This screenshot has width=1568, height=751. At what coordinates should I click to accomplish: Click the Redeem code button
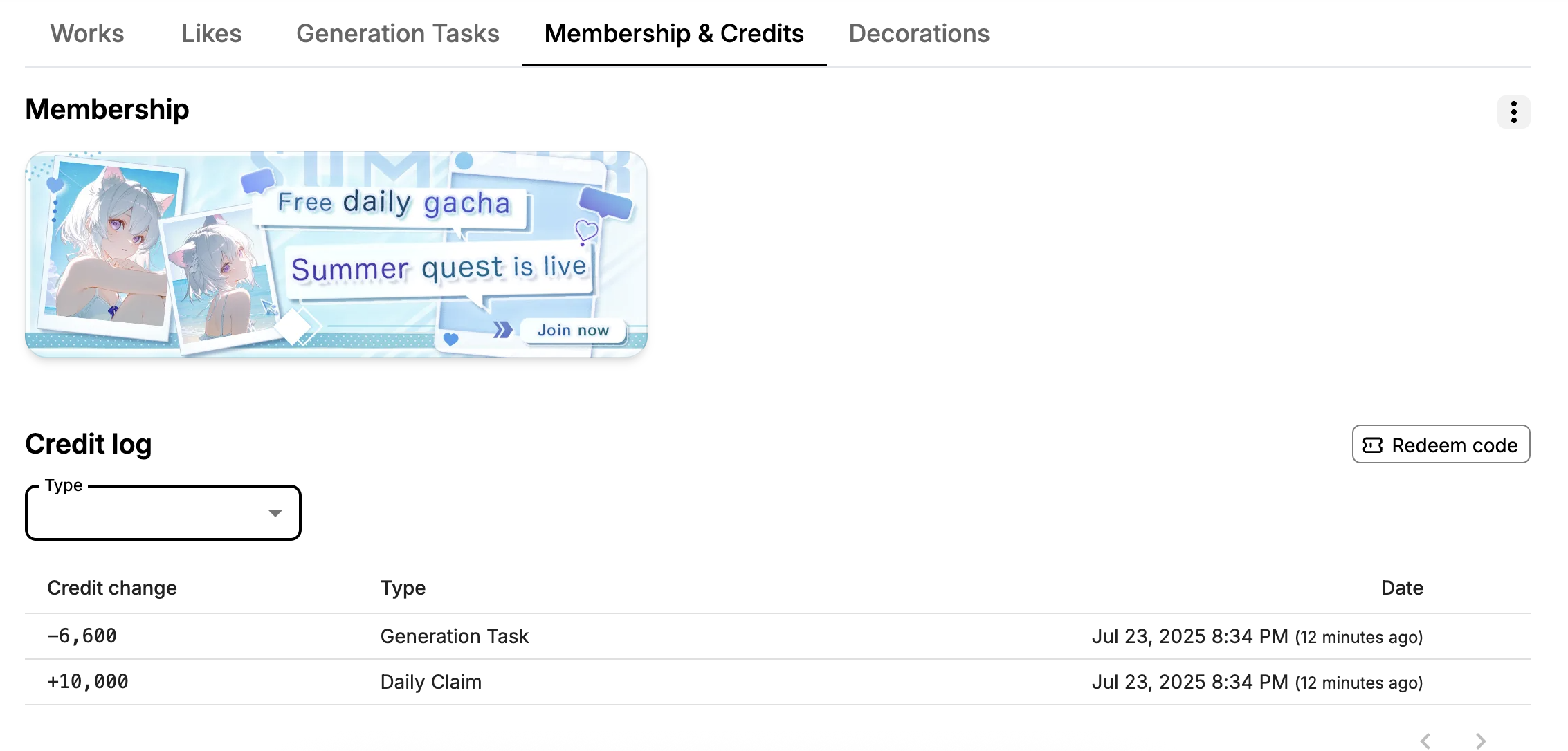click(x=1441, y=444)
